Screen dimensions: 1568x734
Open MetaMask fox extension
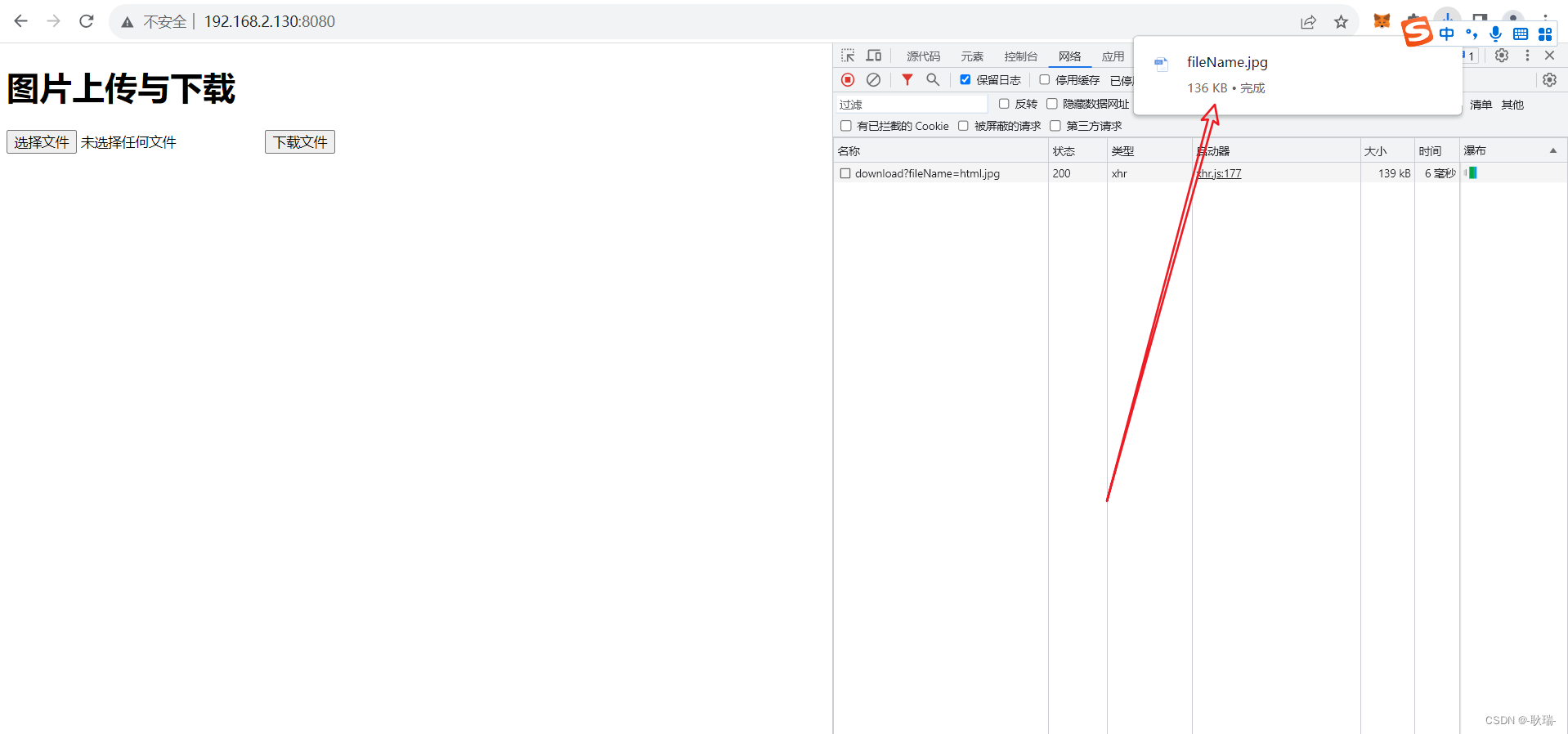(1382, 21)
